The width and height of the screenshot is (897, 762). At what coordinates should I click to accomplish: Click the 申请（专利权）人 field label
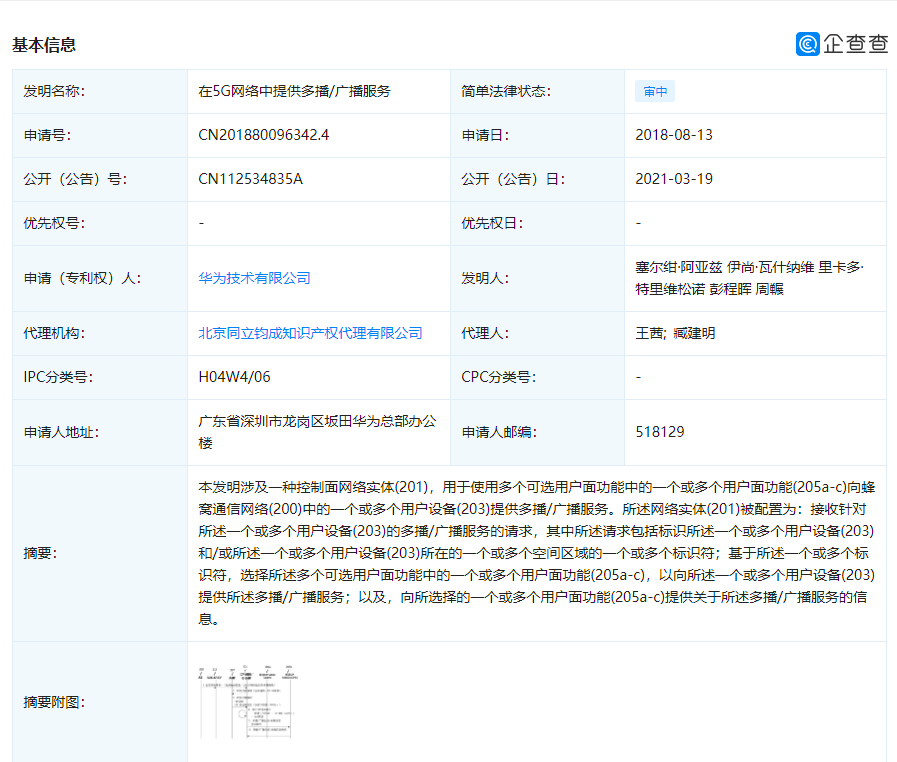click(82, 278)
